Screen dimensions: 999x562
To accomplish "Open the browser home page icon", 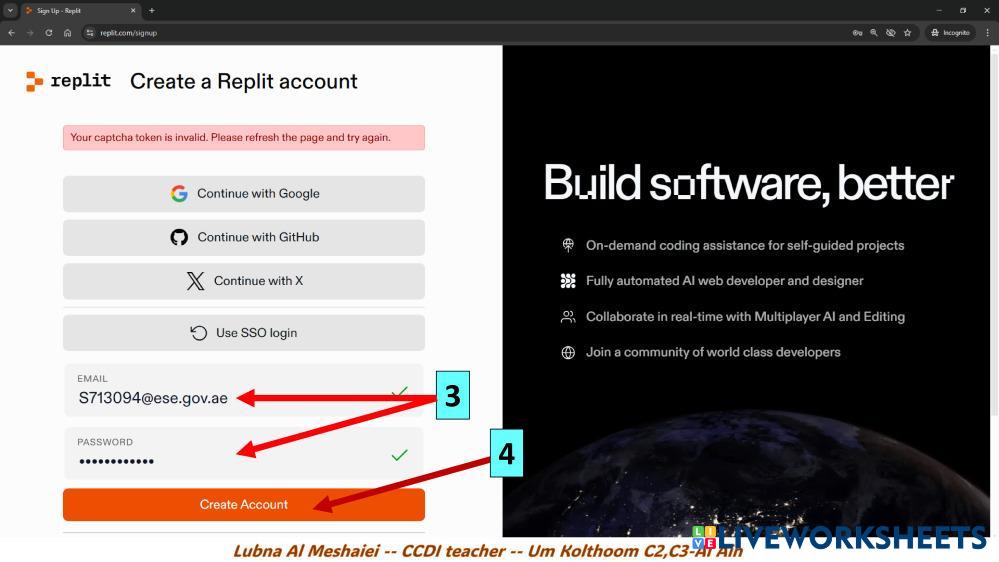I will (67, 32).
